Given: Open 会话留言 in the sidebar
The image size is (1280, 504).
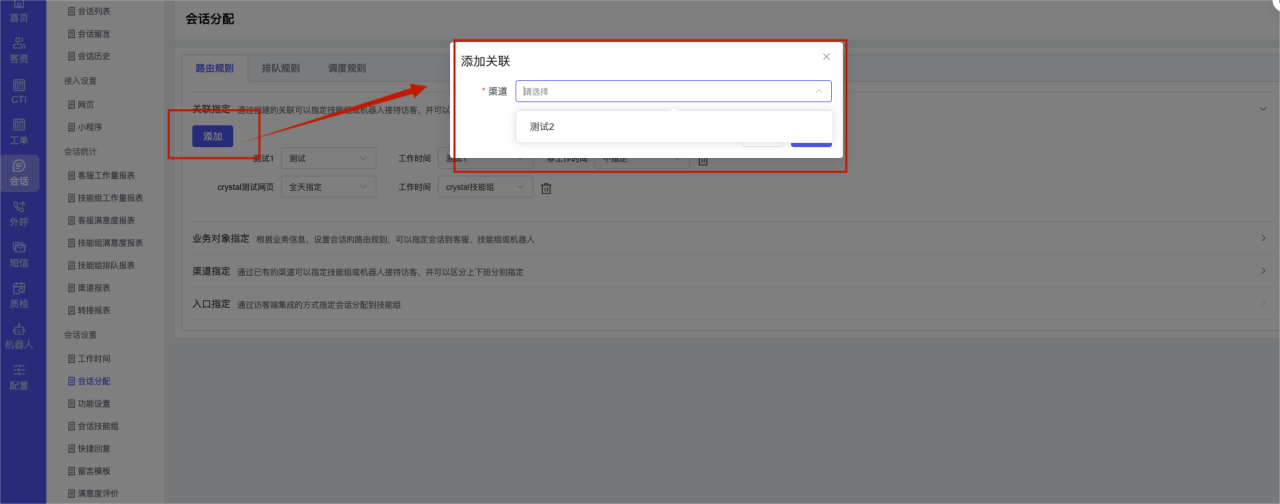Looking at the screenshot, I should (x=88, y=34).
